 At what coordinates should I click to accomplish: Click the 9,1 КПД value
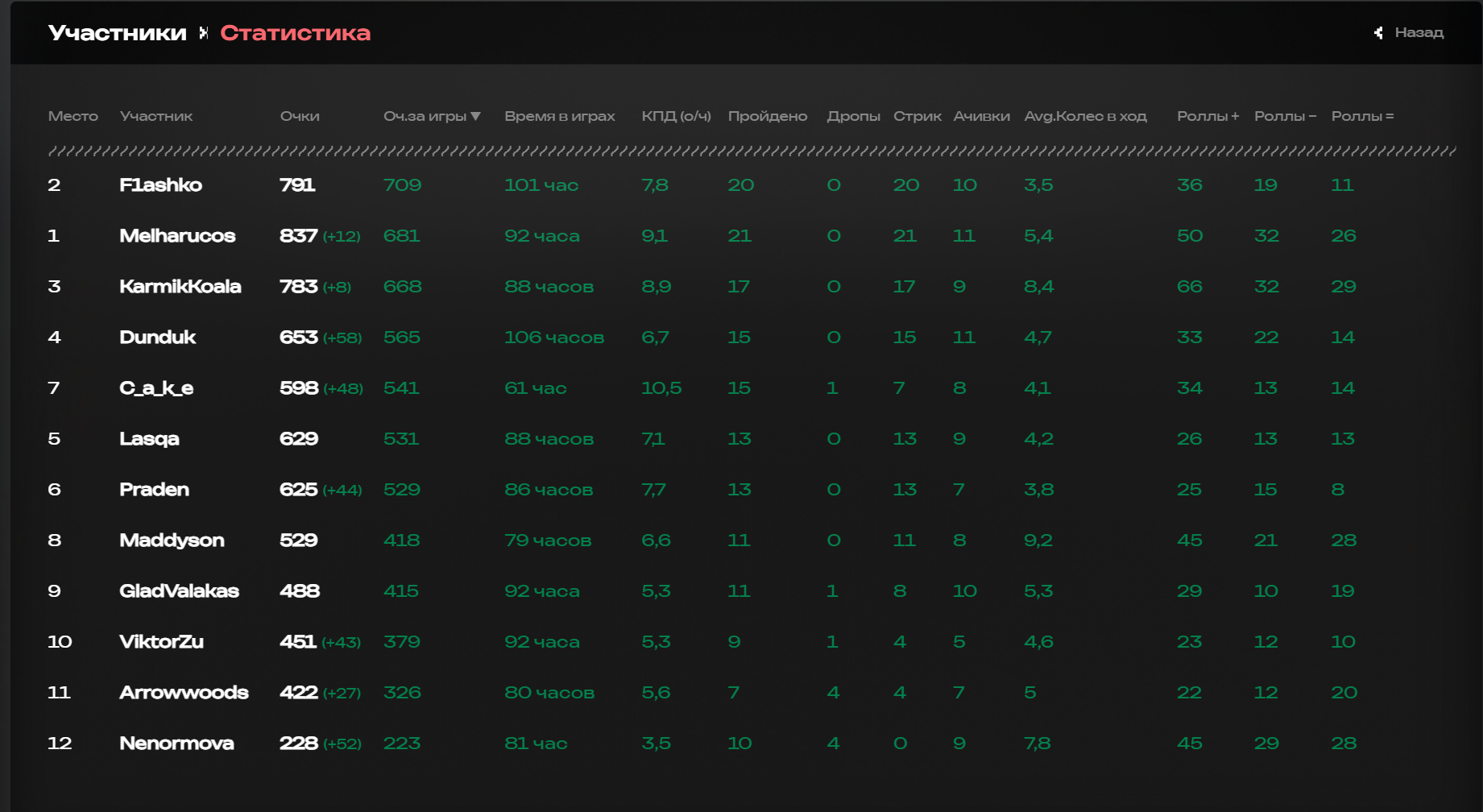tap(654, 236)
